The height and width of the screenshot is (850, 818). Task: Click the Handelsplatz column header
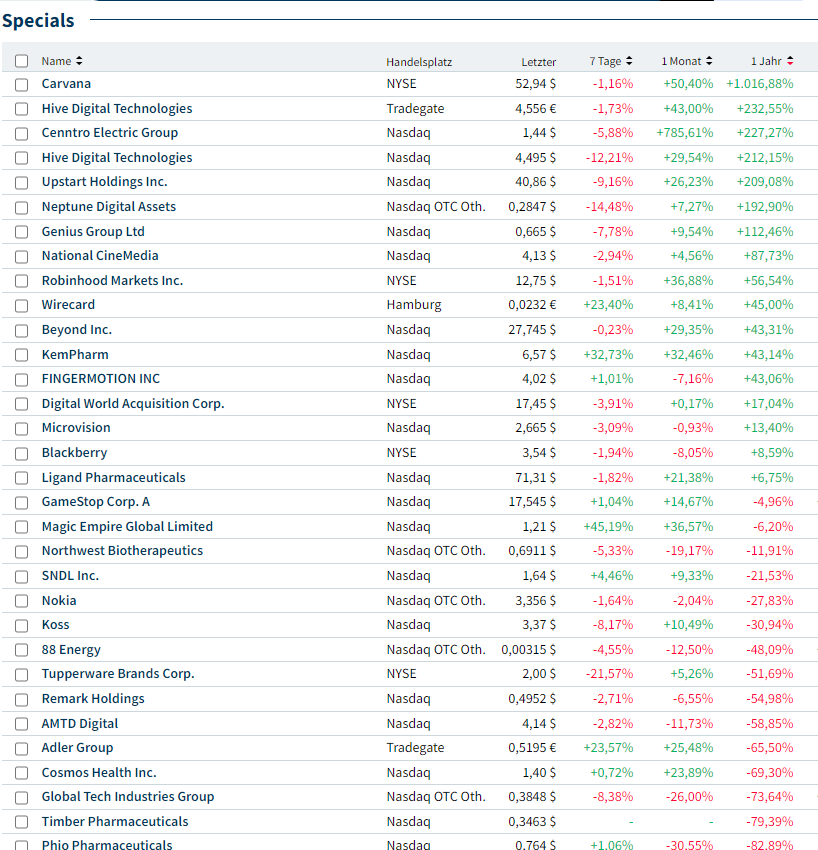[419, 62]
